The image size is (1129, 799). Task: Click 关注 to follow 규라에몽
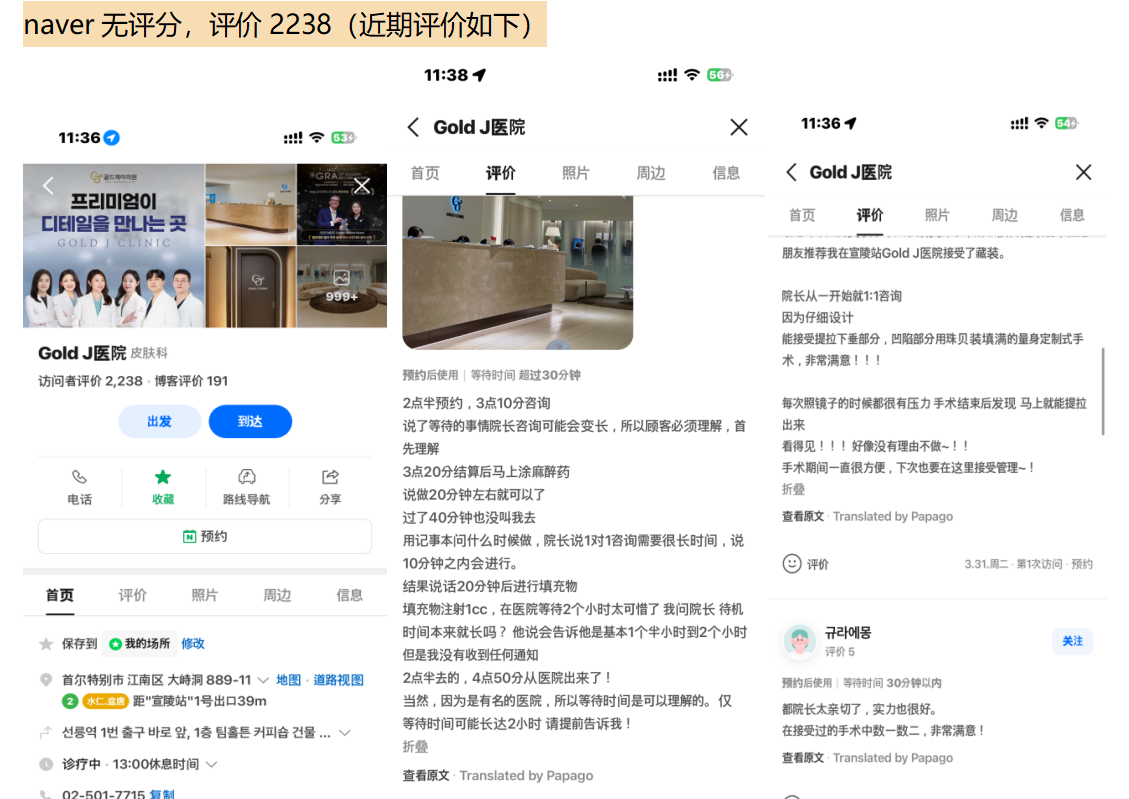coord(1072,641)
